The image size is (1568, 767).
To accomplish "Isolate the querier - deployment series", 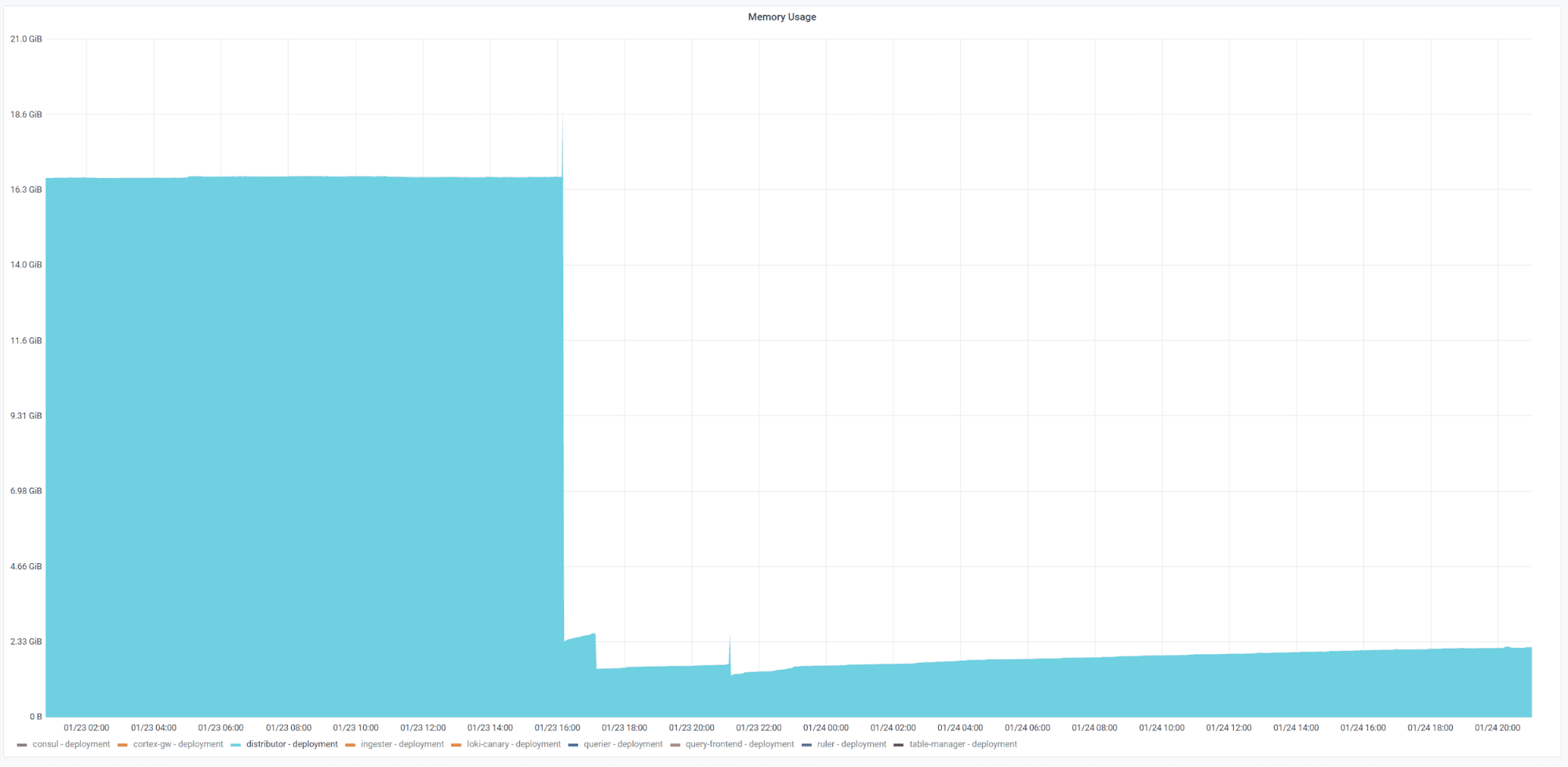I will tap(623, 744).
